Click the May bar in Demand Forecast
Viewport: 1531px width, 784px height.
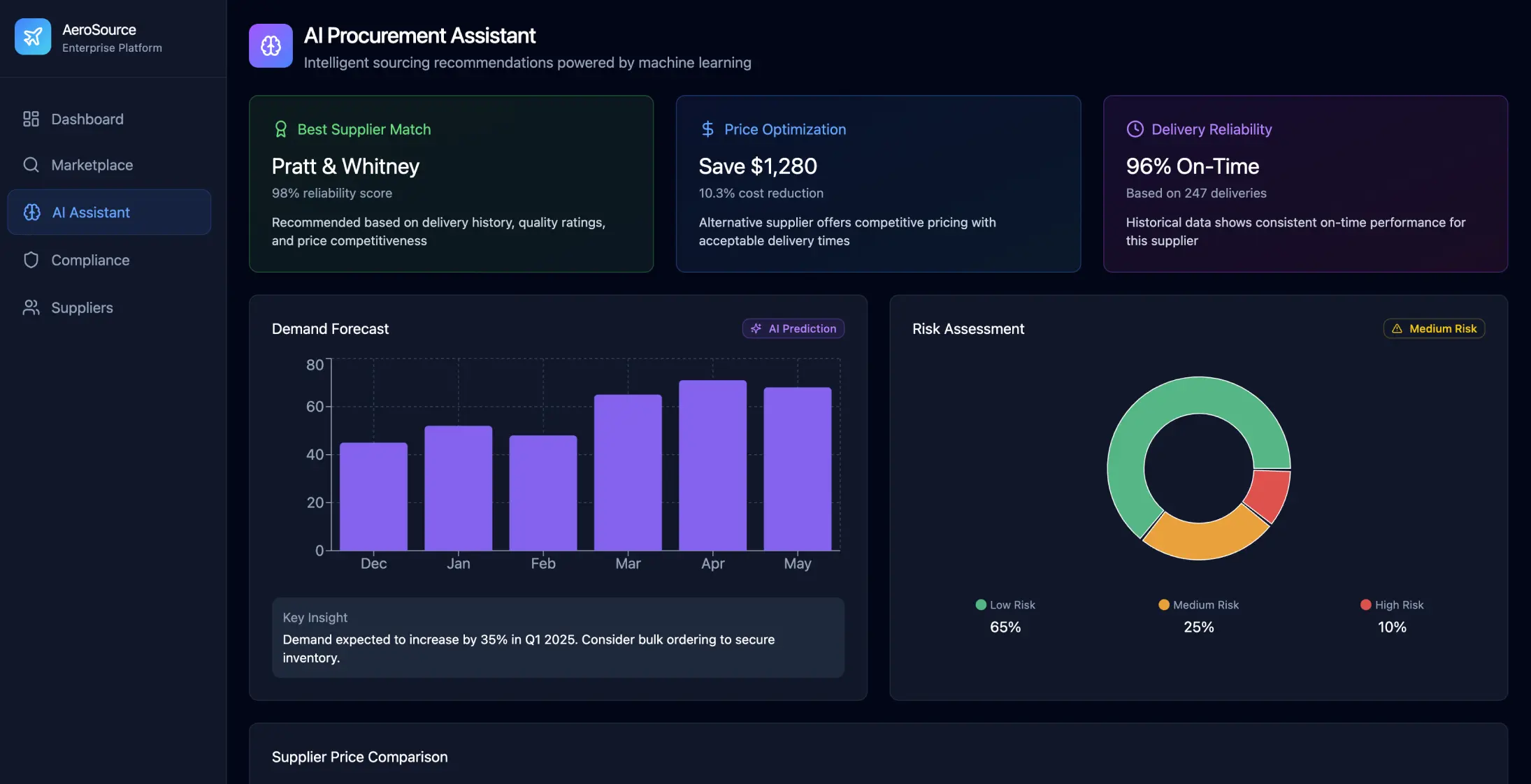pyautogui.click(x=796, y=468)
